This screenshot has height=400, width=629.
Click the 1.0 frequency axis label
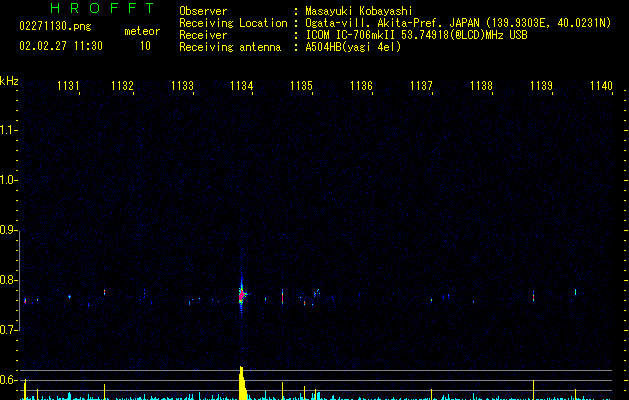pyautogui.click(x=8, y=180)
